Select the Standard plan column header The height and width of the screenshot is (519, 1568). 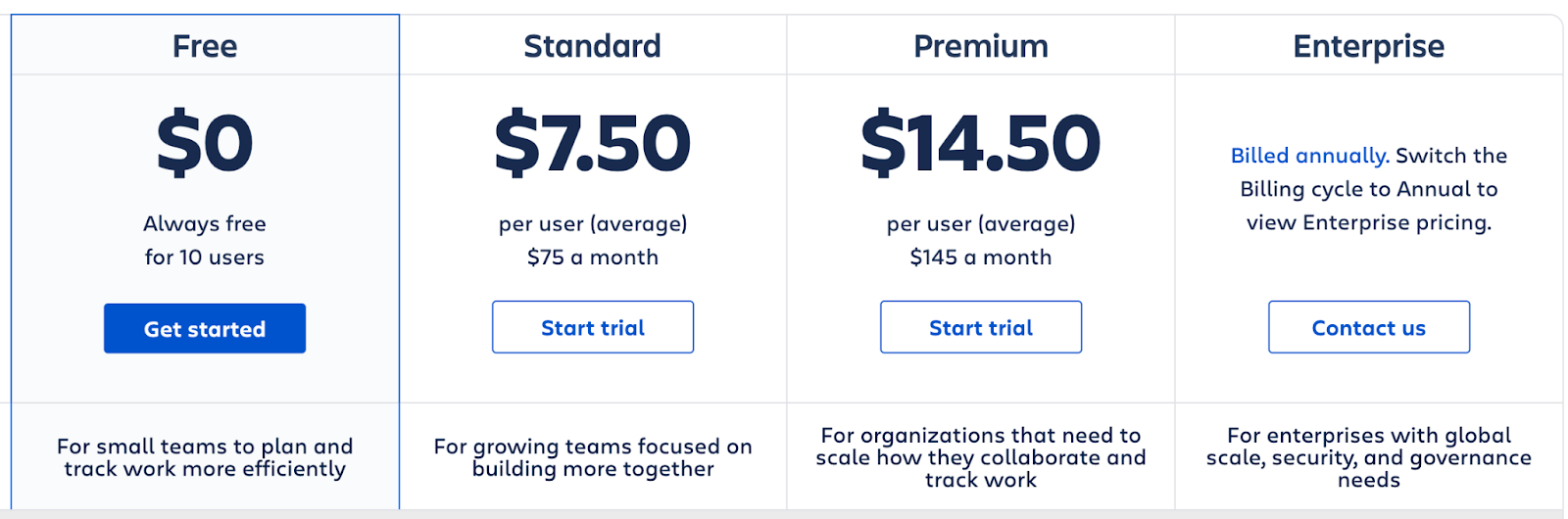coord(593,46)
